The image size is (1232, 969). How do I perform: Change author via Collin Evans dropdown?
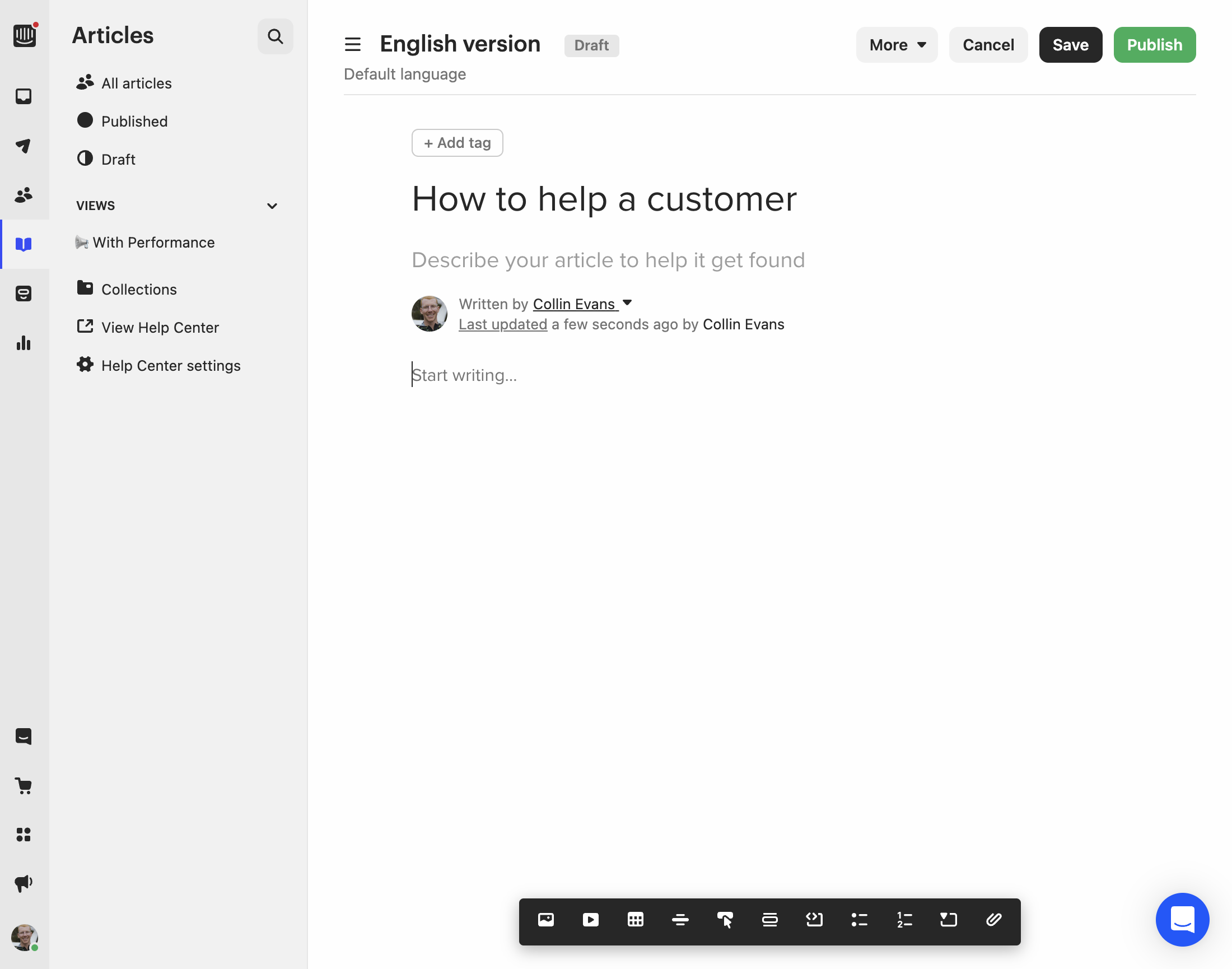pos(582,304)
